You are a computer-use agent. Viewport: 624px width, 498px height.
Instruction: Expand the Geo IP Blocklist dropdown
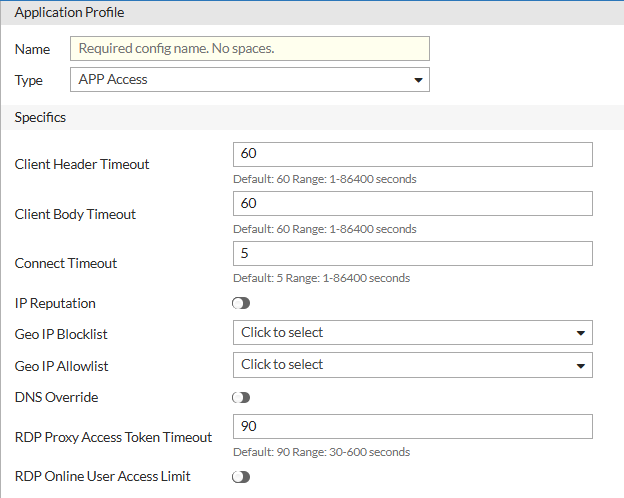[412, 332]
